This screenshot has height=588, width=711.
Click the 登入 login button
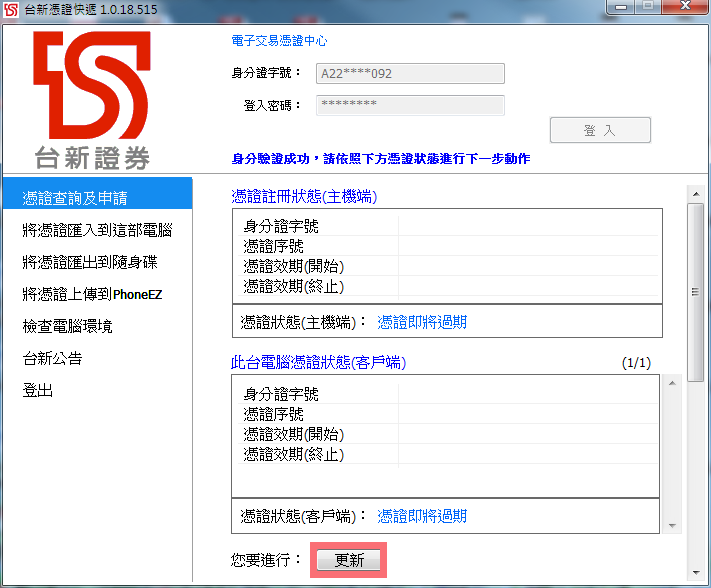tap(600, 130)
